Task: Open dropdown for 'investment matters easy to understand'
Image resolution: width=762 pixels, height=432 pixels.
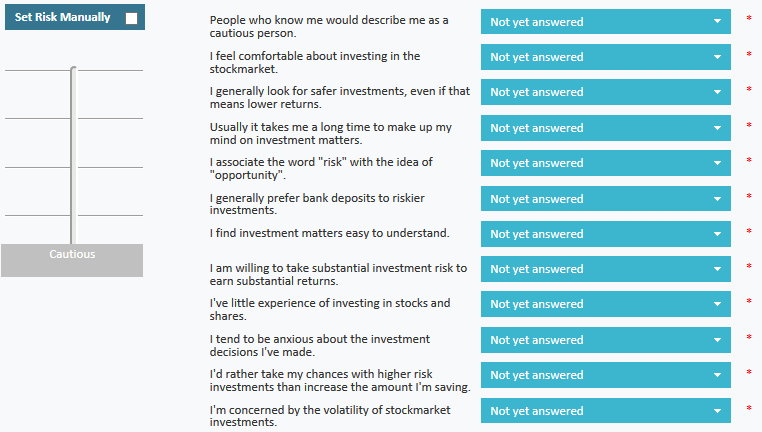Action: tap(605, 234)
